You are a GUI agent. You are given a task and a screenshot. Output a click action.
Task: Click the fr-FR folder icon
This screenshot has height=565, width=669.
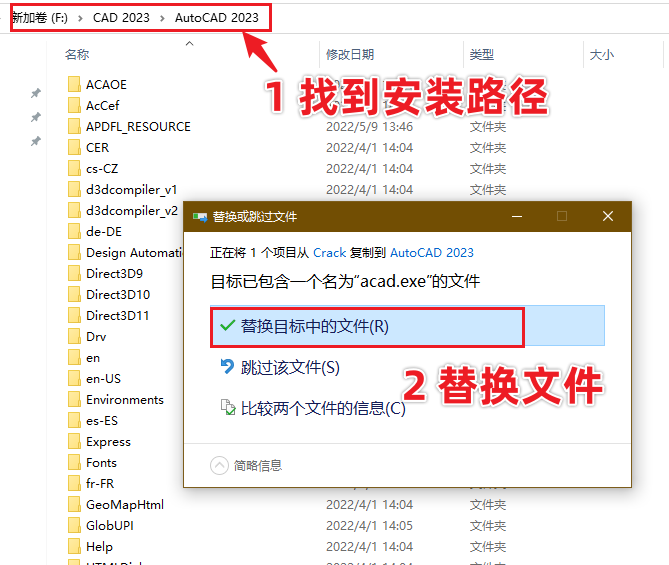pos(74,483)
